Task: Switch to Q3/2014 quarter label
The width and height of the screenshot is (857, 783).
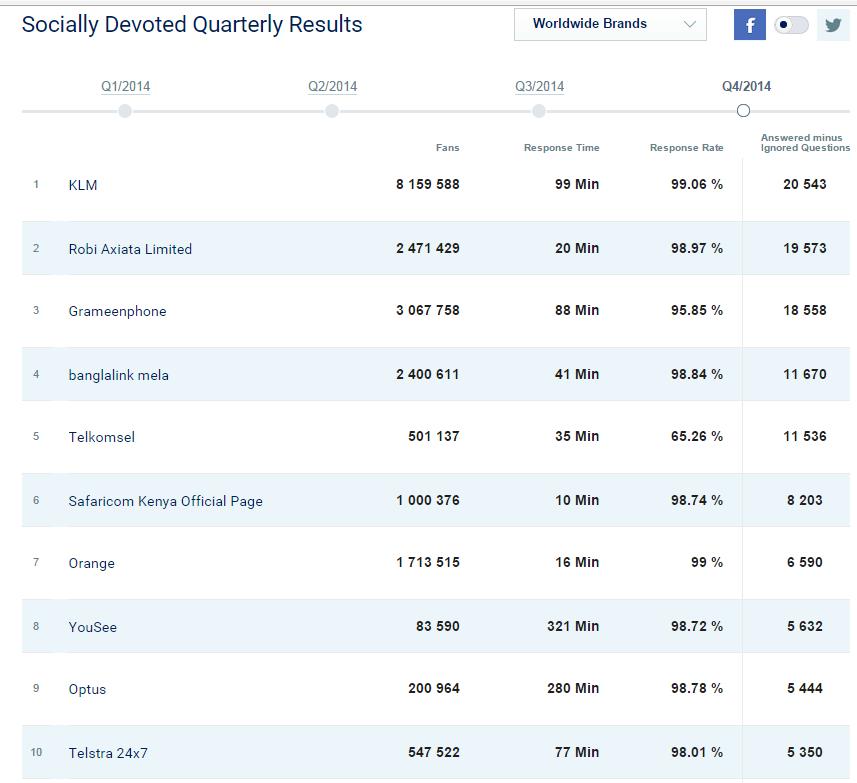Action: coord(539,86)
